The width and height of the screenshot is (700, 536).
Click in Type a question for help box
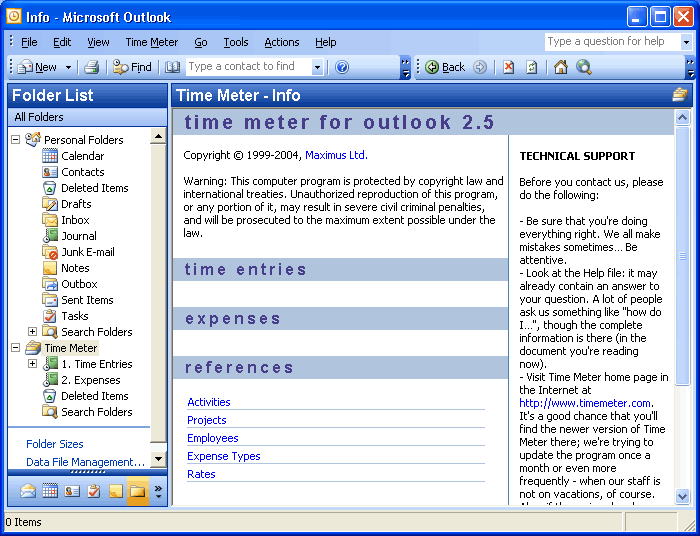point(613,42)
